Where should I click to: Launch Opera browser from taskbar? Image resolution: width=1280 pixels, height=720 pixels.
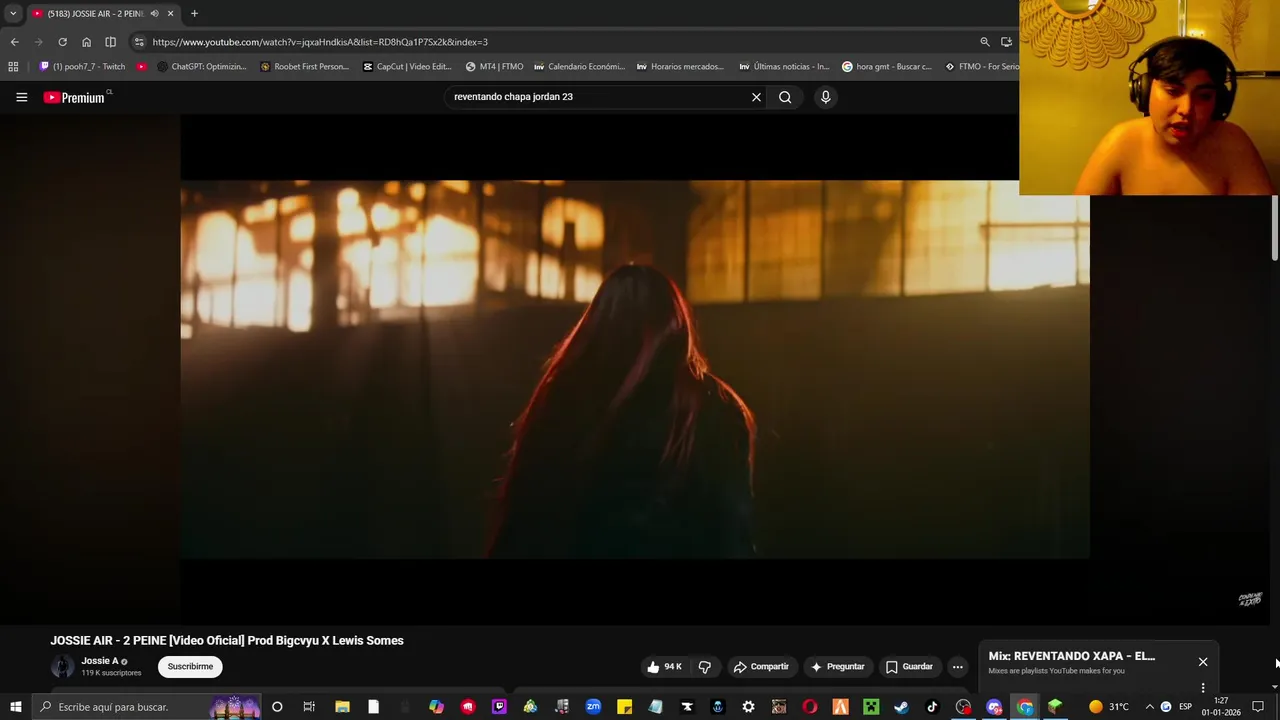(809, 707)
